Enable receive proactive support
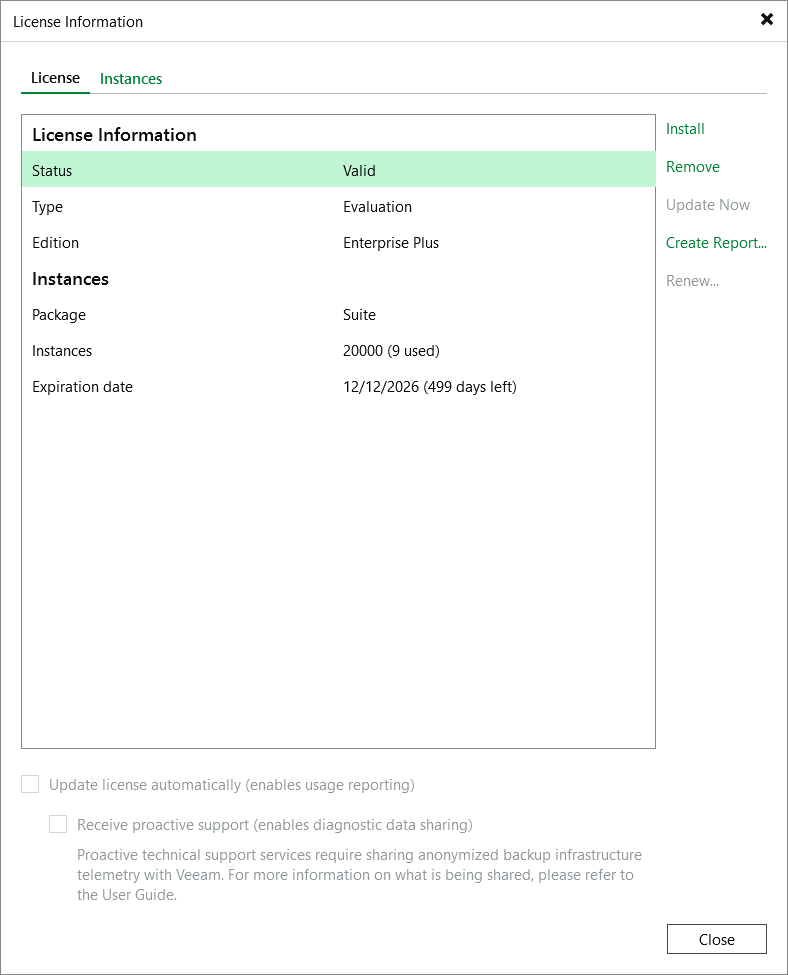This screenshot has height=975, width=788. (x=58, y=824)
